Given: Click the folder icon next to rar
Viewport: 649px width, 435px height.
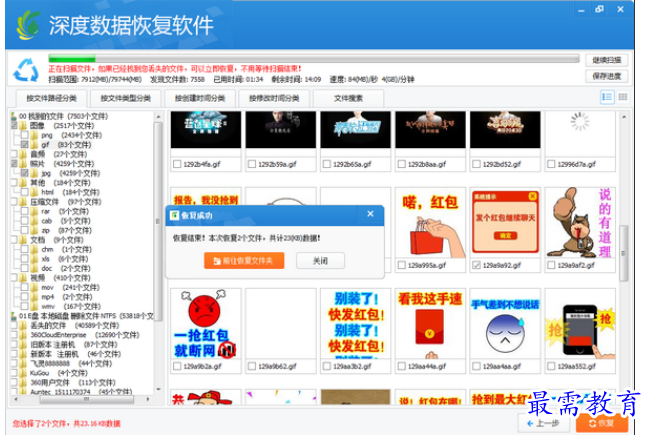Looking at the screenshot, I should pyautogui.click(x=35, y=211).
